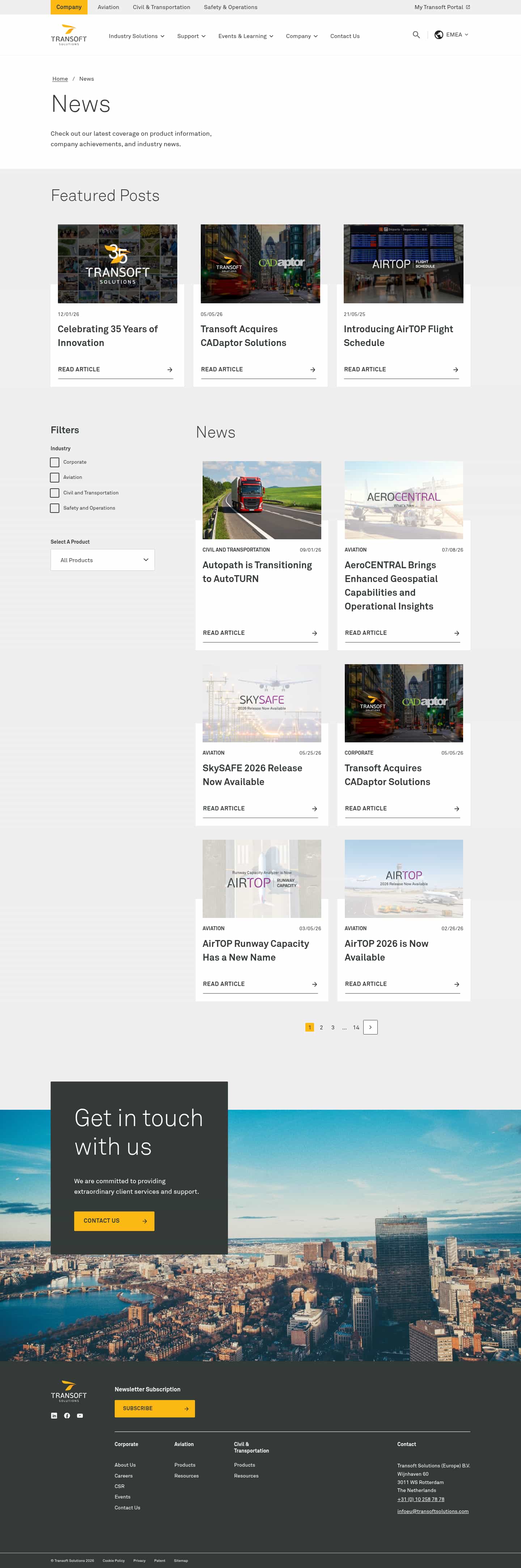
Task: Click the infoeu@transoftsolutions.com email link
Action: coord(433,1511)
